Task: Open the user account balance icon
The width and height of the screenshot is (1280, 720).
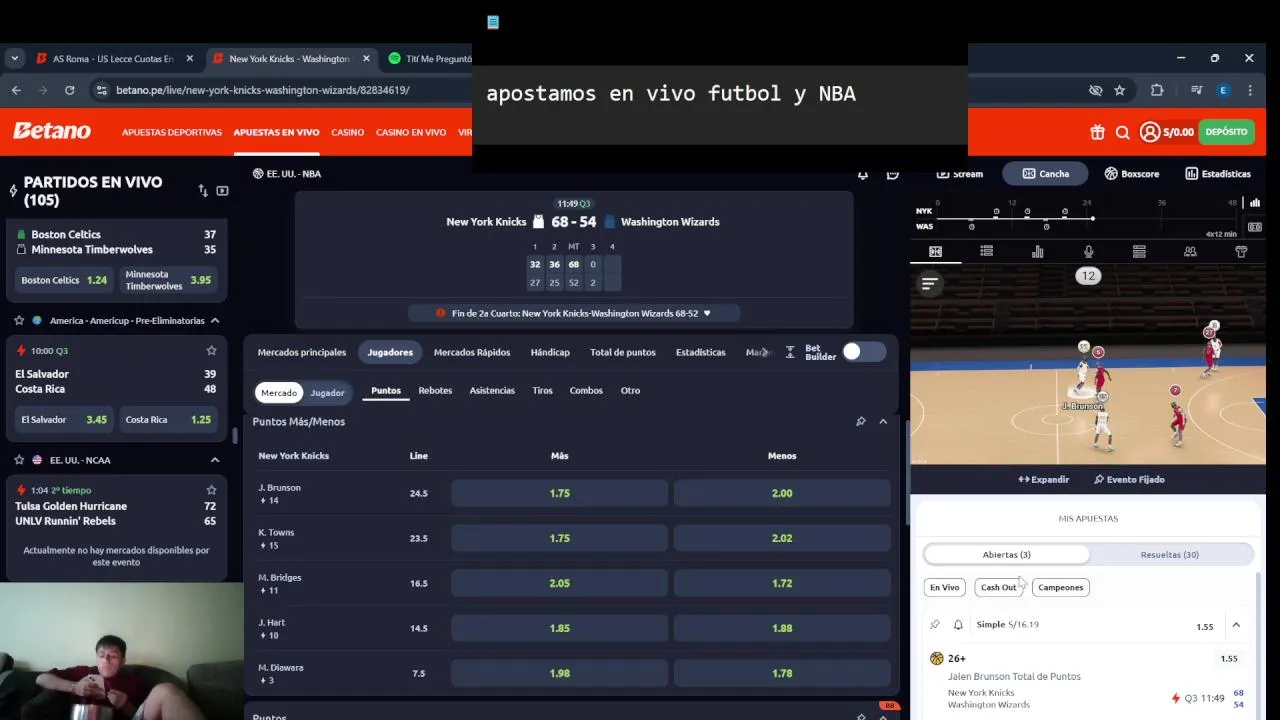Action: point(1150,132)
